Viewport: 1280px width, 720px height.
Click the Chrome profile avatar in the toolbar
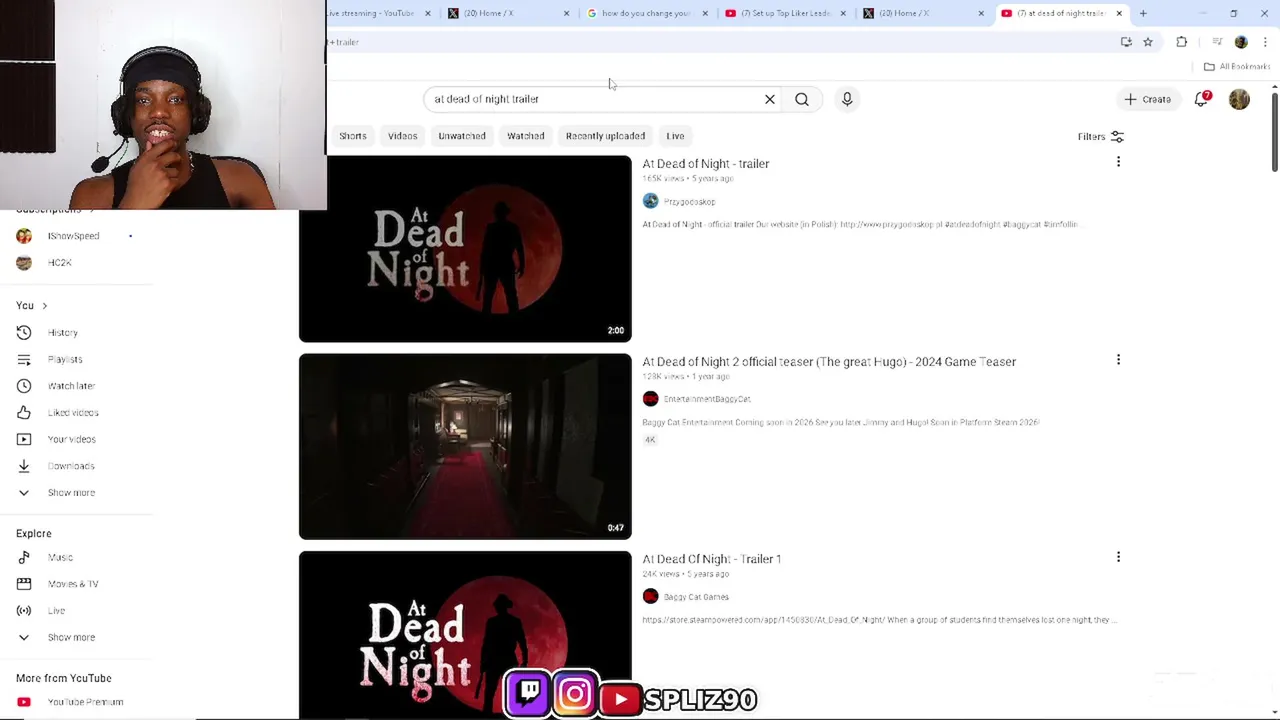(x=1241, y=42)
